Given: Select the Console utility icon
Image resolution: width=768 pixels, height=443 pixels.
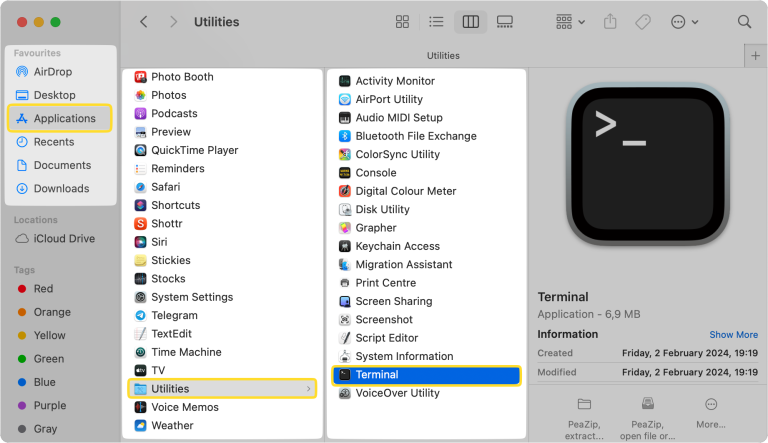Looking at the screenshot, I should pyautogui.click(x=345, y=172).
